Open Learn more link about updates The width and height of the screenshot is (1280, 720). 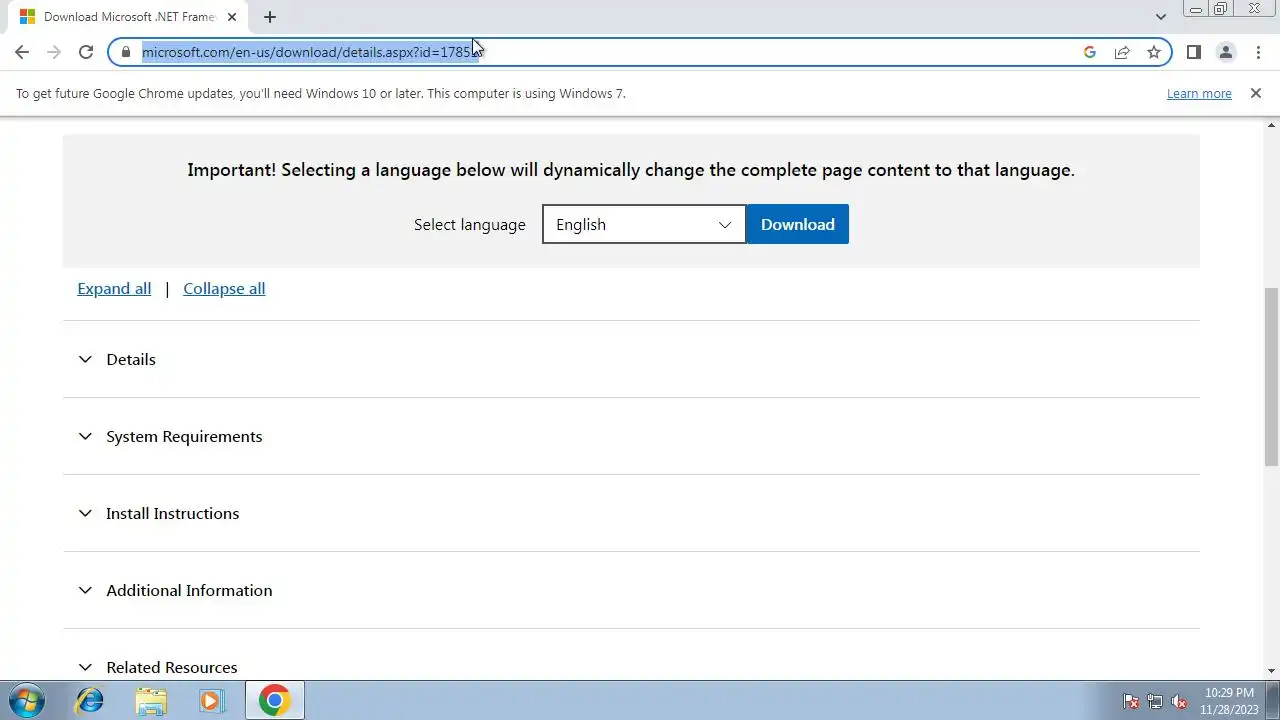point(1199,93)
